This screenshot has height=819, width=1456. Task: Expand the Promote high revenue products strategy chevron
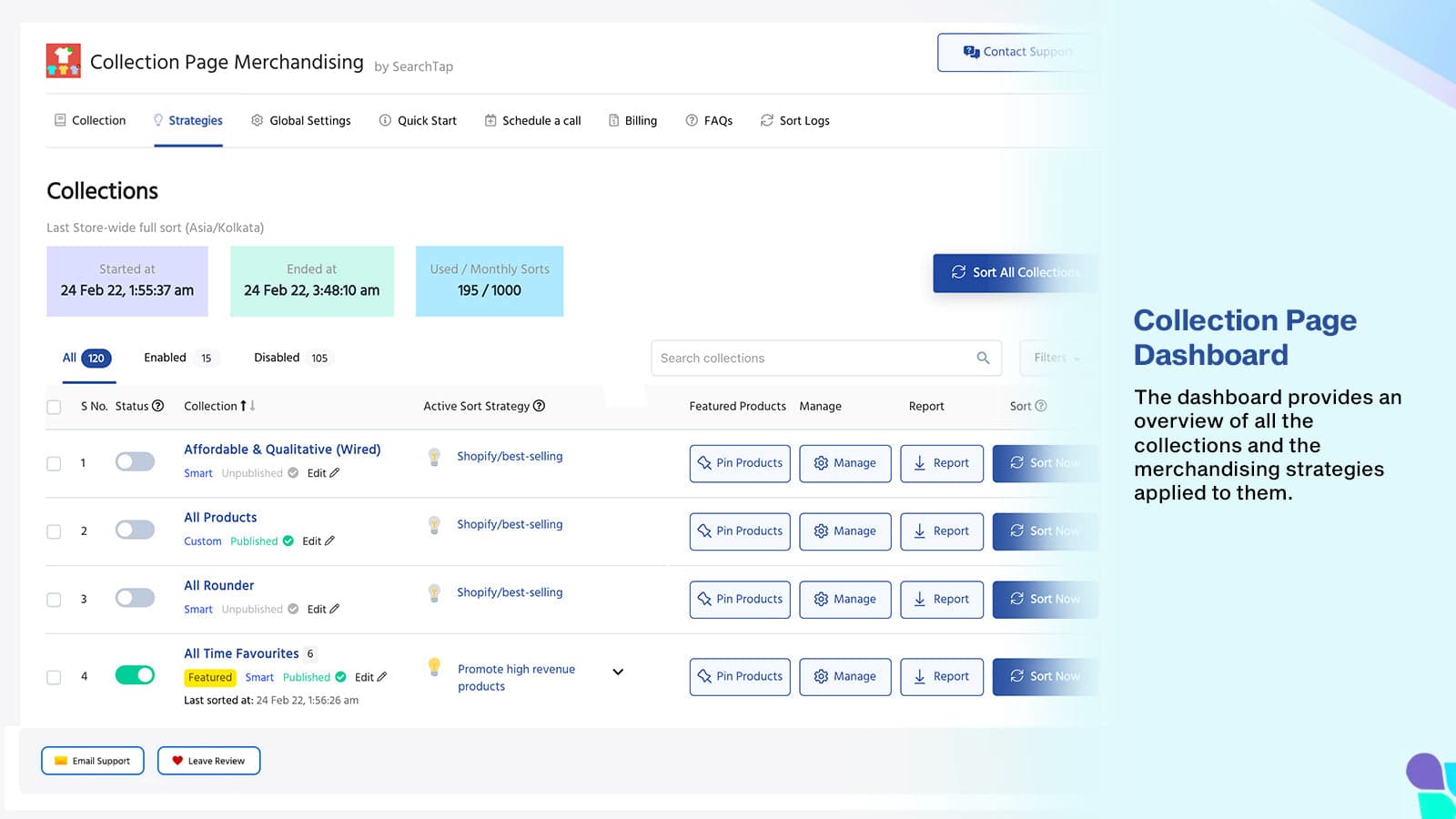pyautogui.click(x=618, y=672)
